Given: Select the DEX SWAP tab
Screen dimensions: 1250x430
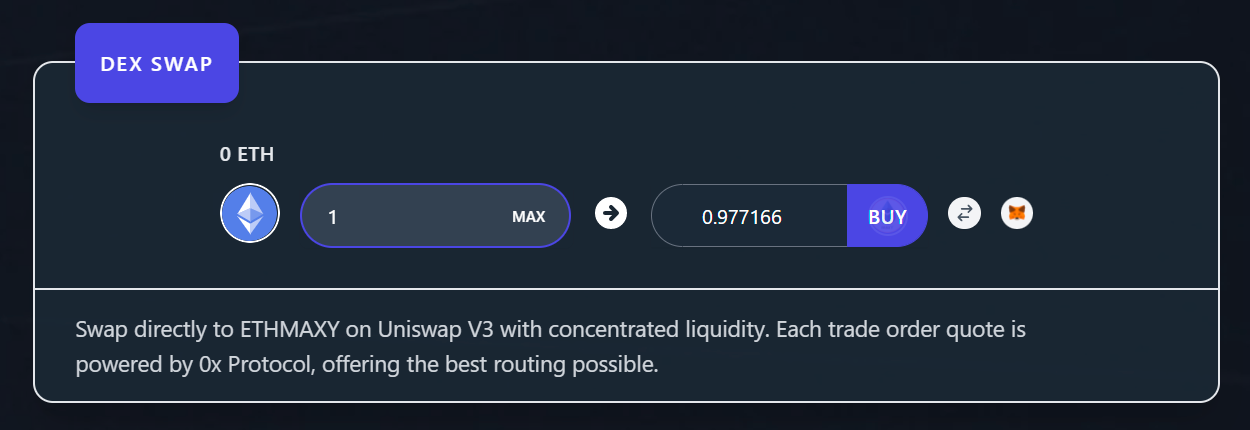Looking at the screenshot, I should pyautogui.click(x=157, y=64).
